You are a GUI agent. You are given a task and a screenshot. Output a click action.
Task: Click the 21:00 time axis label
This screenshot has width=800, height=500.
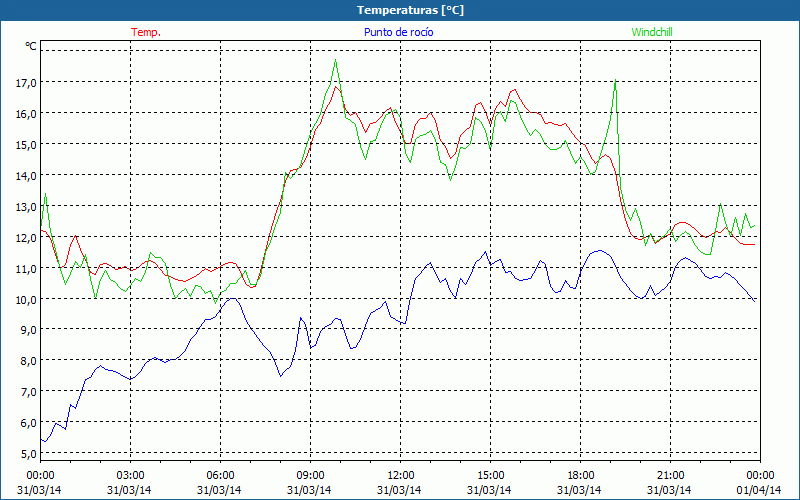point(670,476)
